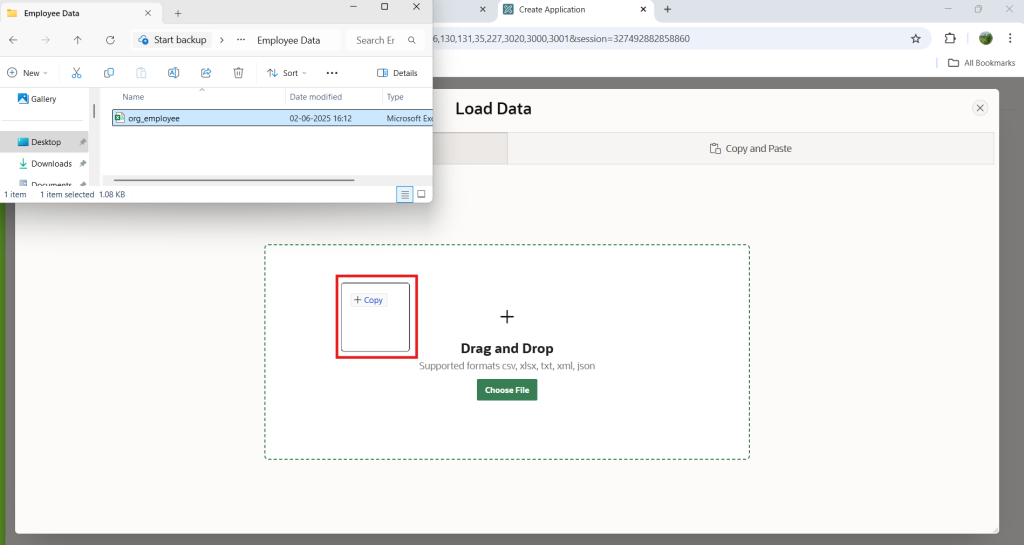Open the See more options ellipsis in Explorer
Viewport: 1024px width, 545px height.
point(332,73)
